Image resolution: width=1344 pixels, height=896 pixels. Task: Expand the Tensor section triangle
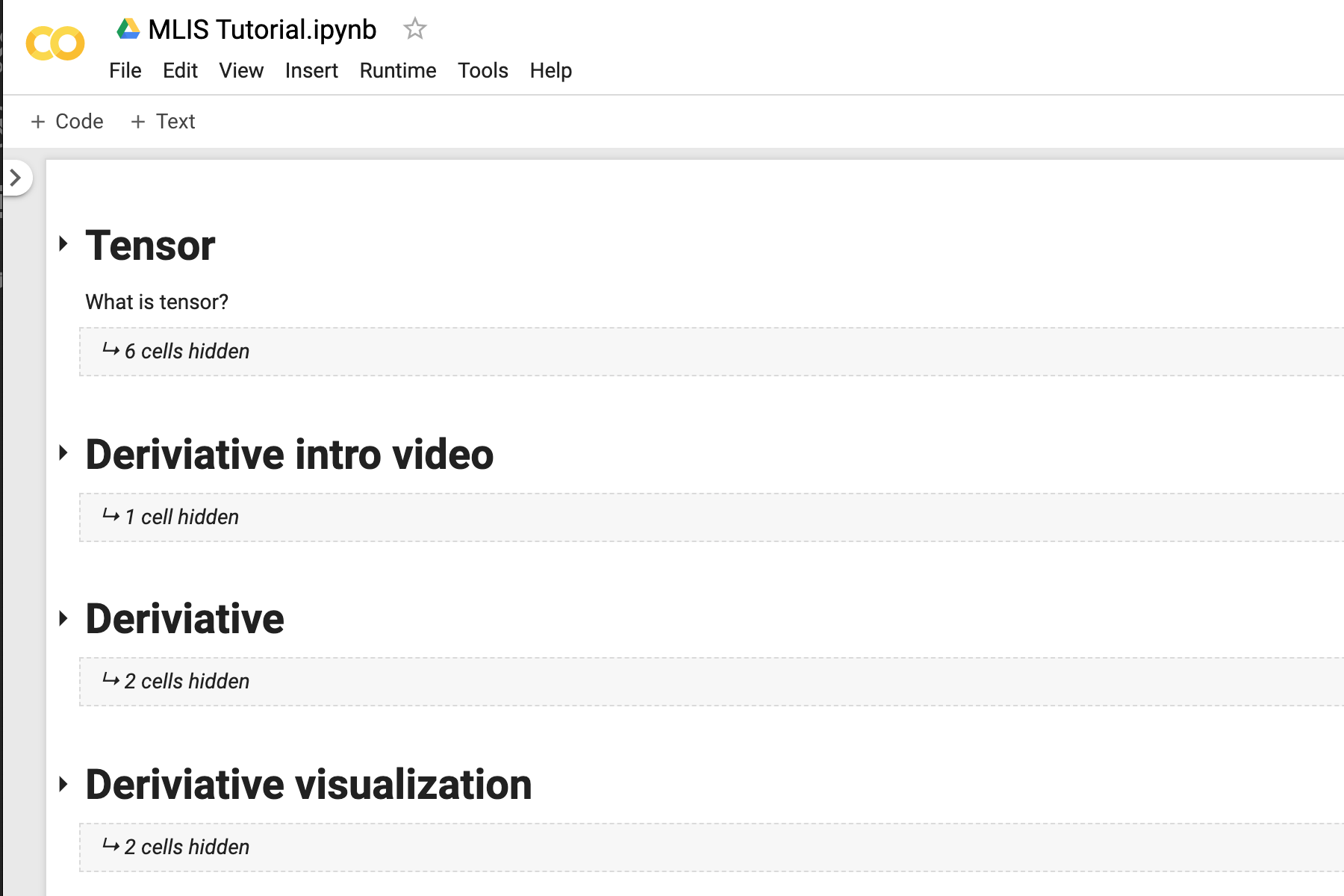[63, 243]
